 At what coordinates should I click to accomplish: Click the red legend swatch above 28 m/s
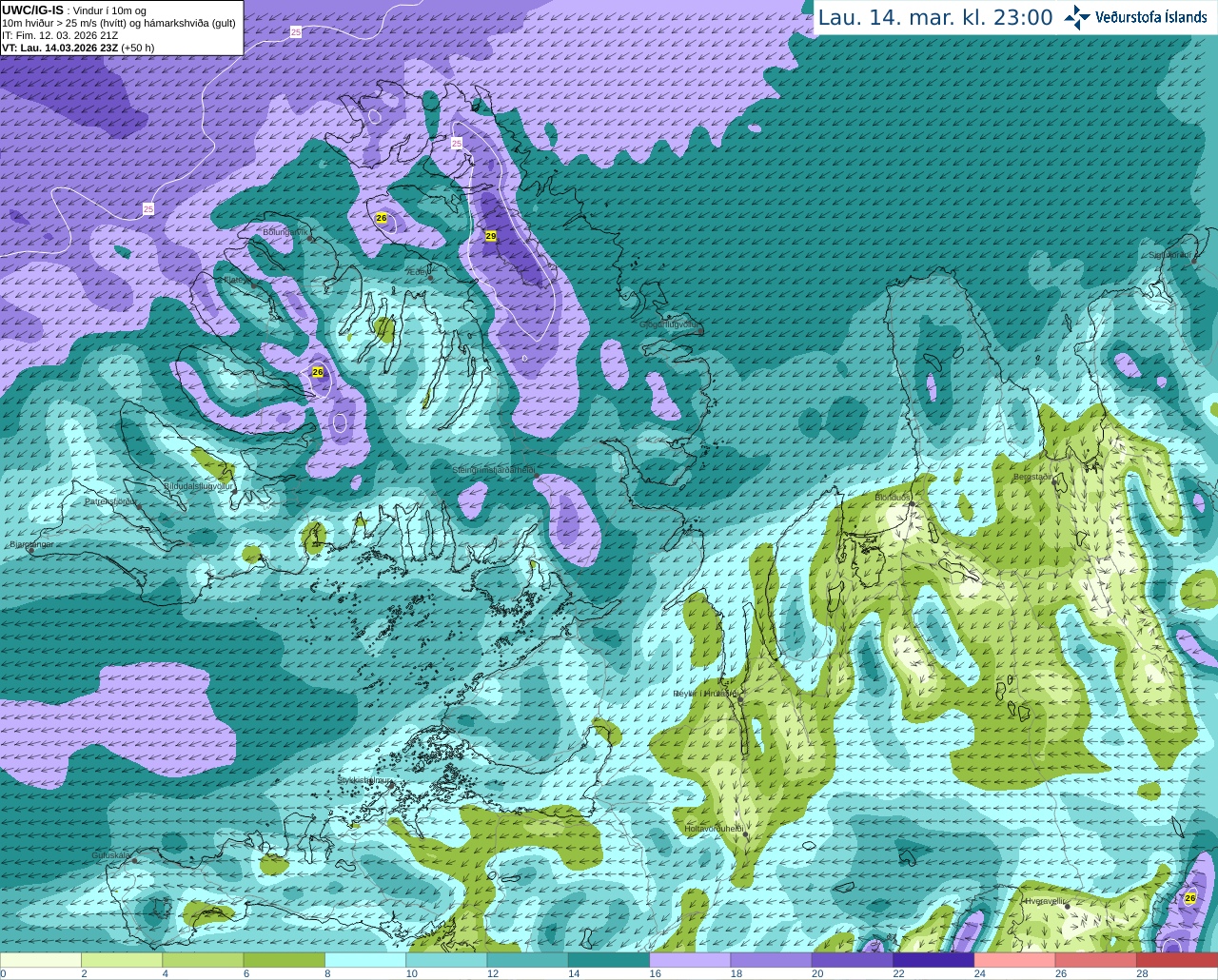[x=1177, y=960]
